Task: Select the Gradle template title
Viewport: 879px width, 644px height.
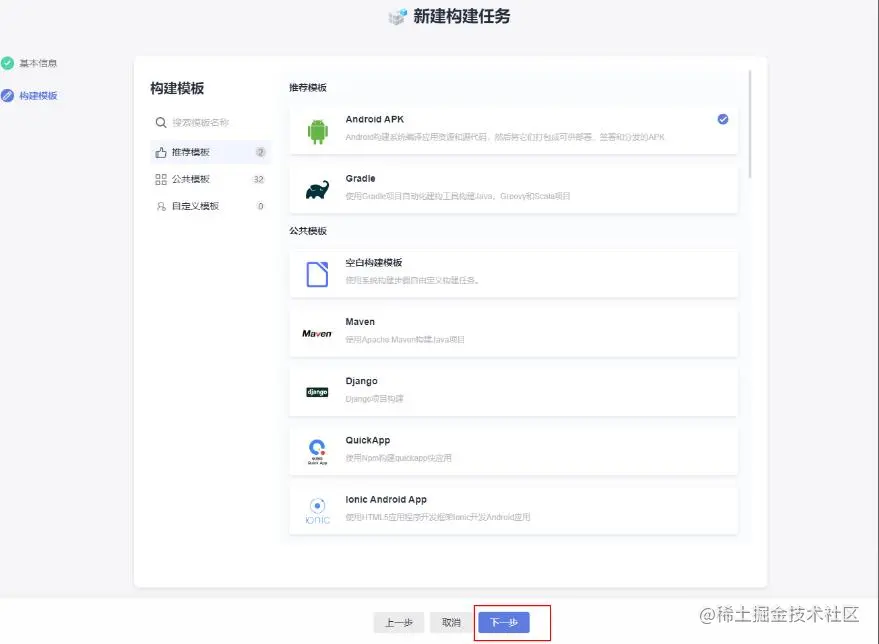Action: (360, 178)
